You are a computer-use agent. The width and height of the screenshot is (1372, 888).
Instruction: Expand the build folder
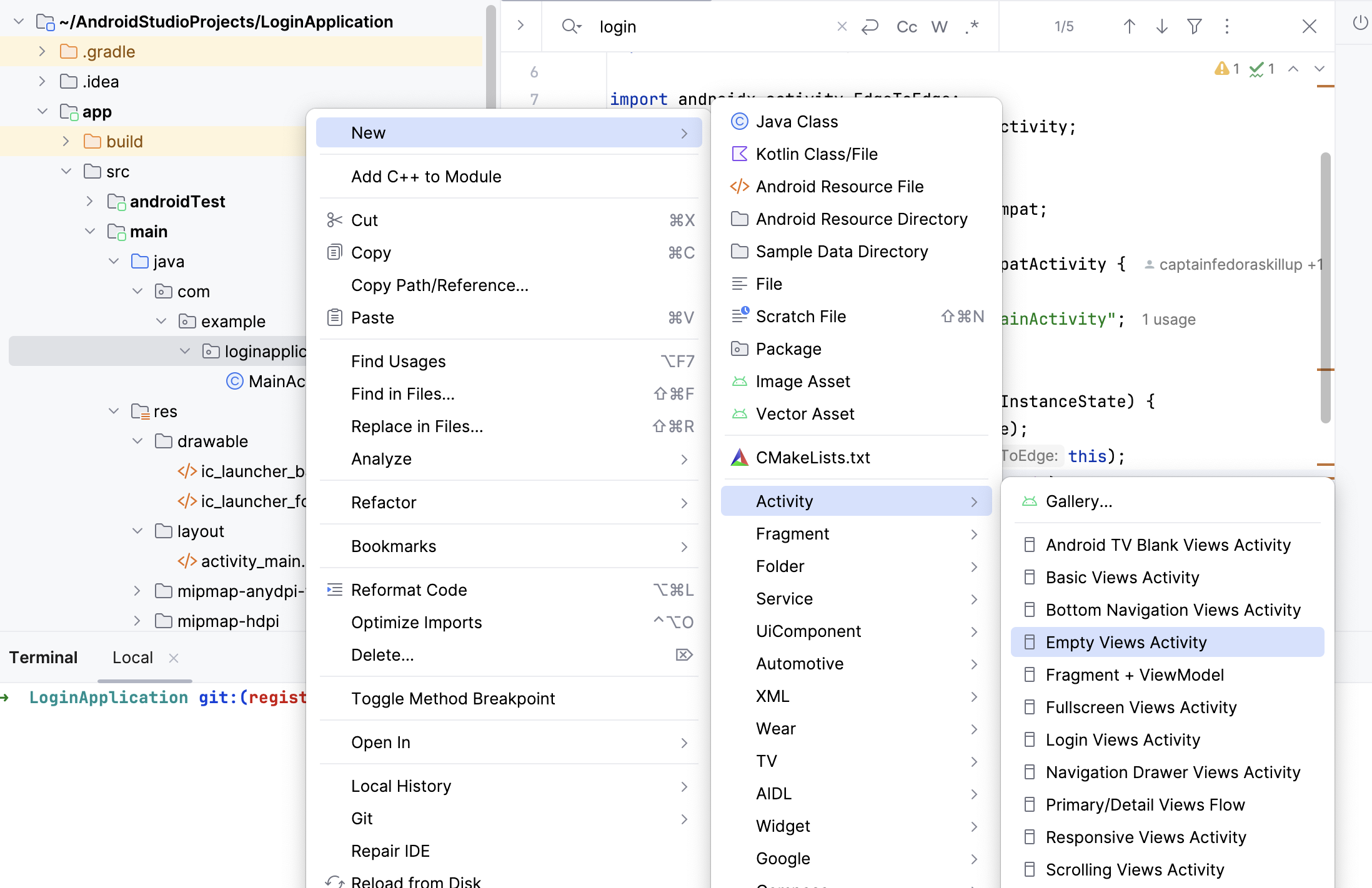point(66,141)
